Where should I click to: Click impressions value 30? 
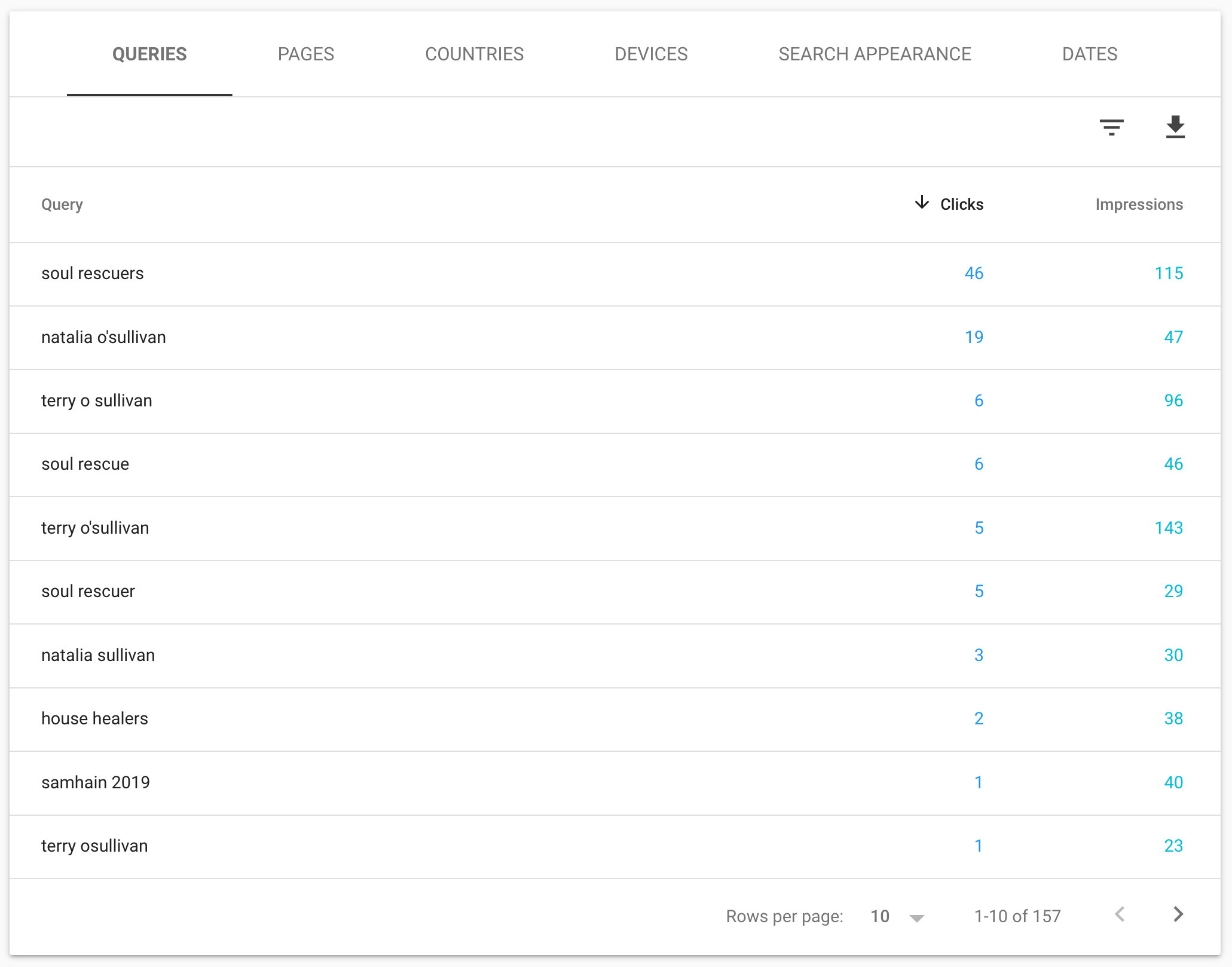(1173, 655)
